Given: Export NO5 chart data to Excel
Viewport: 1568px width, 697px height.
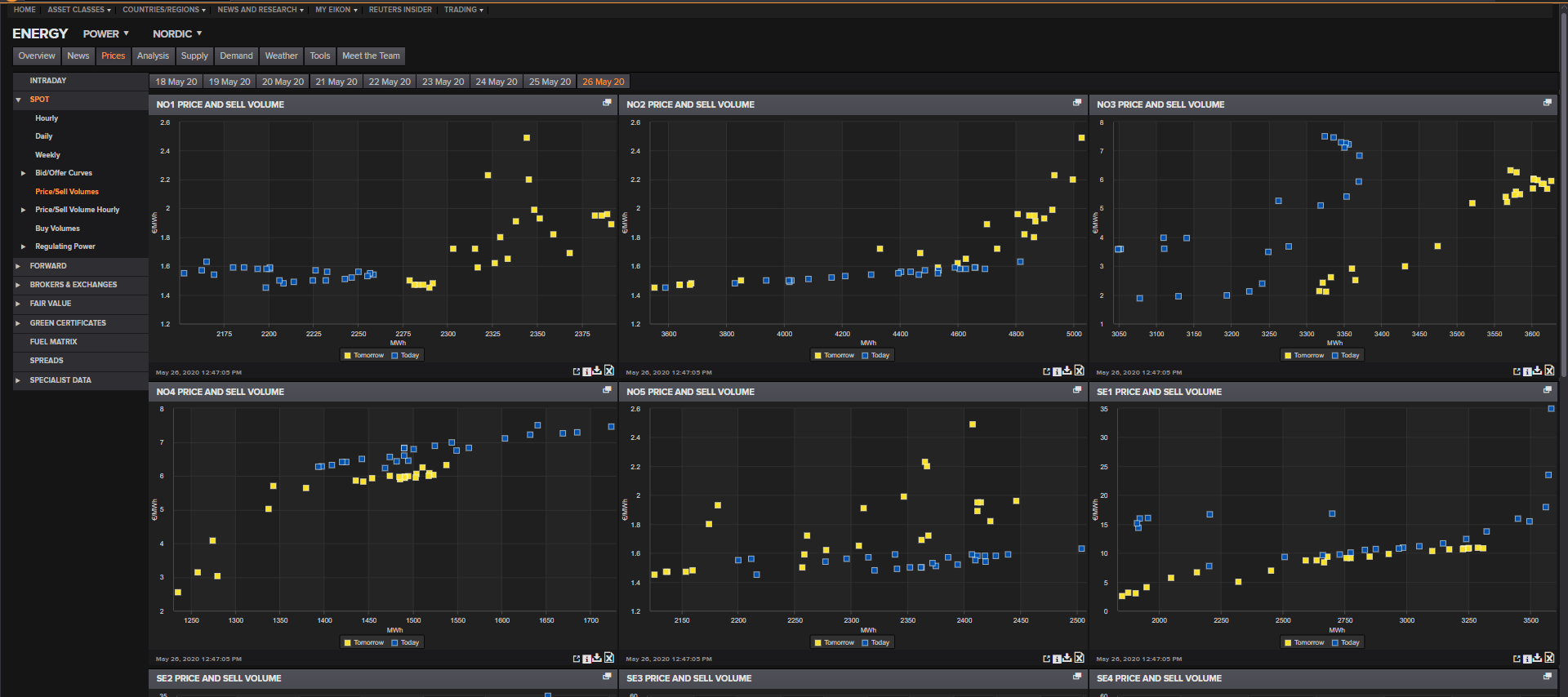Looking at the screenshot, I should pos(1079,658).
